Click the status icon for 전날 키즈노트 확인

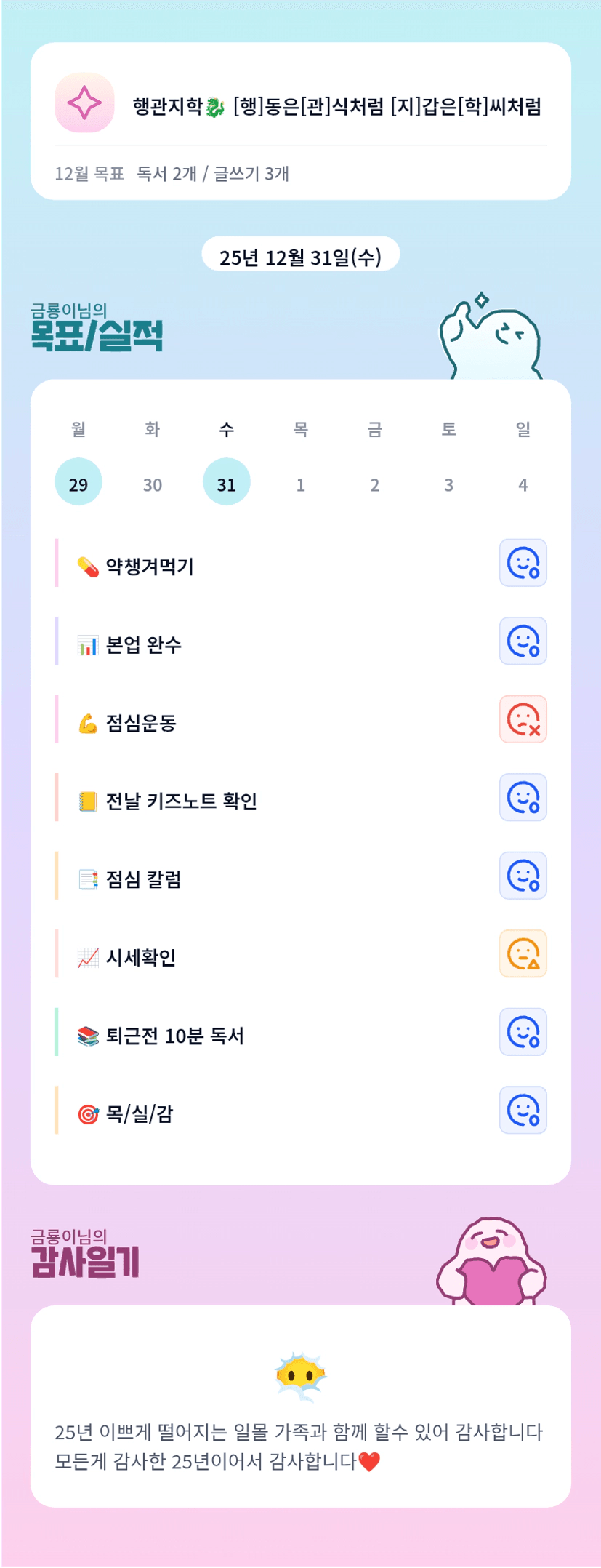tap(523, 797)
